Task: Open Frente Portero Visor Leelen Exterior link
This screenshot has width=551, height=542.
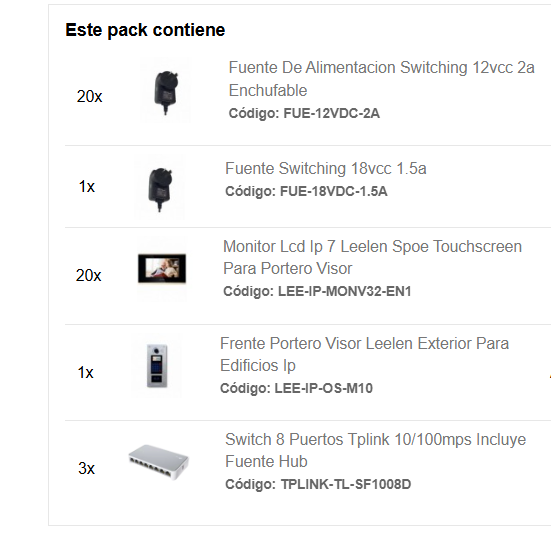Action: click(x=364, y=354)
